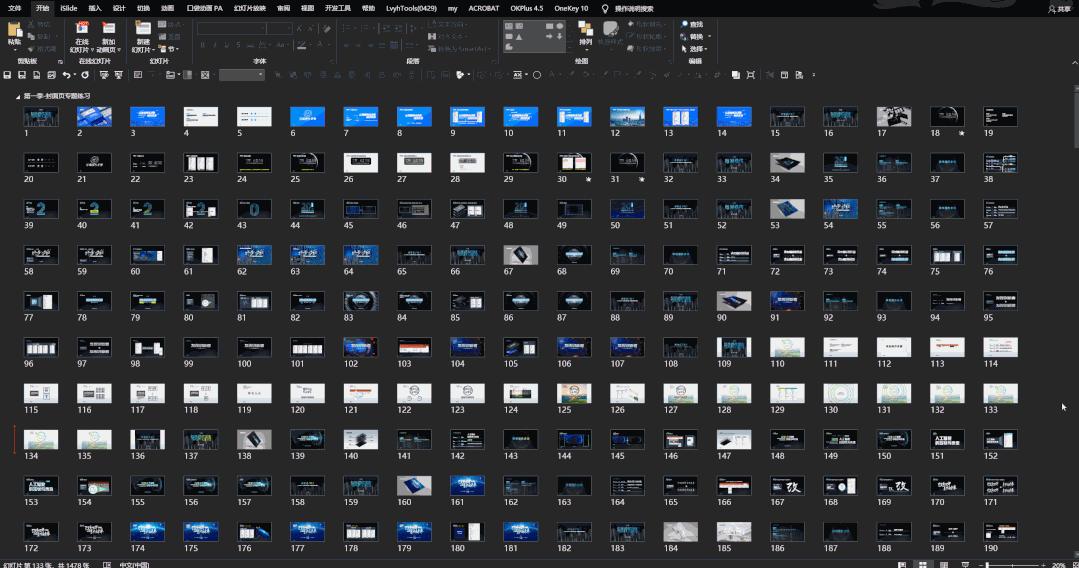Click the Undo arrow icon
The height and width of the screenshot is (568, 1079).
pos(66,75)
